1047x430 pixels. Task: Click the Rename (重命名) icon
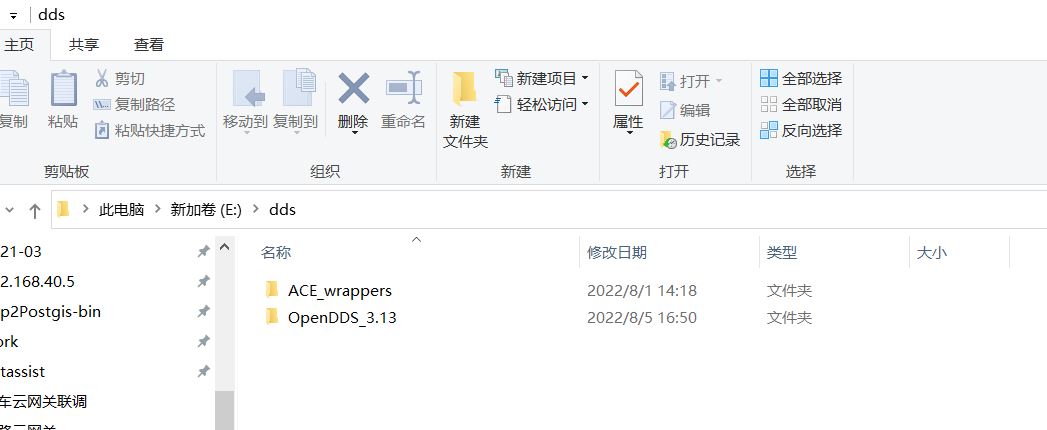404,87
